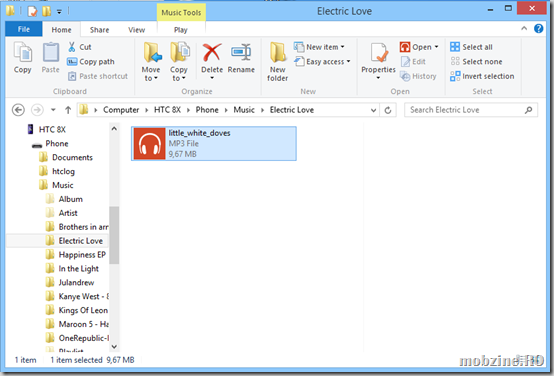Open the recent locations dropdown arrow
Screen dimensions: 554x376
coord(53,110)
